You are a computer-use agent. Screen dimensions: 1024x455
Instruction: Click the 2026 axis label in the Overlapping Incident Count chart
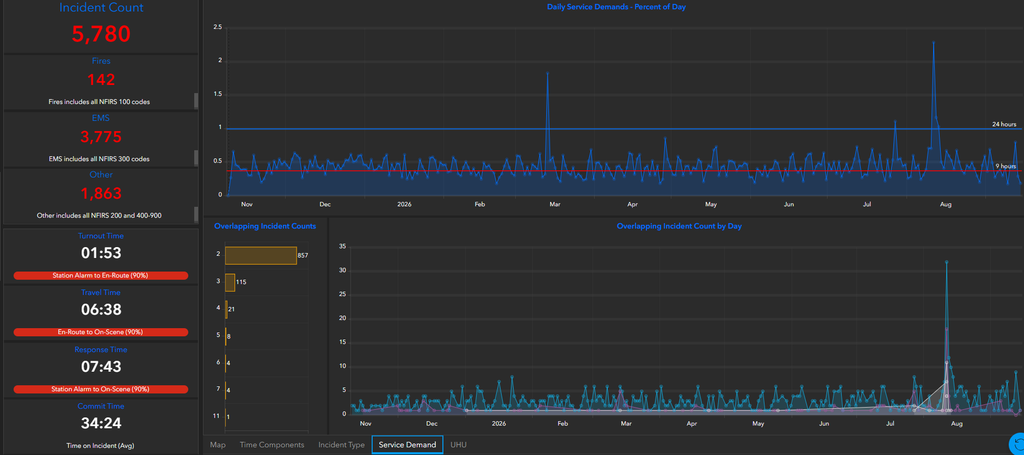499,424
